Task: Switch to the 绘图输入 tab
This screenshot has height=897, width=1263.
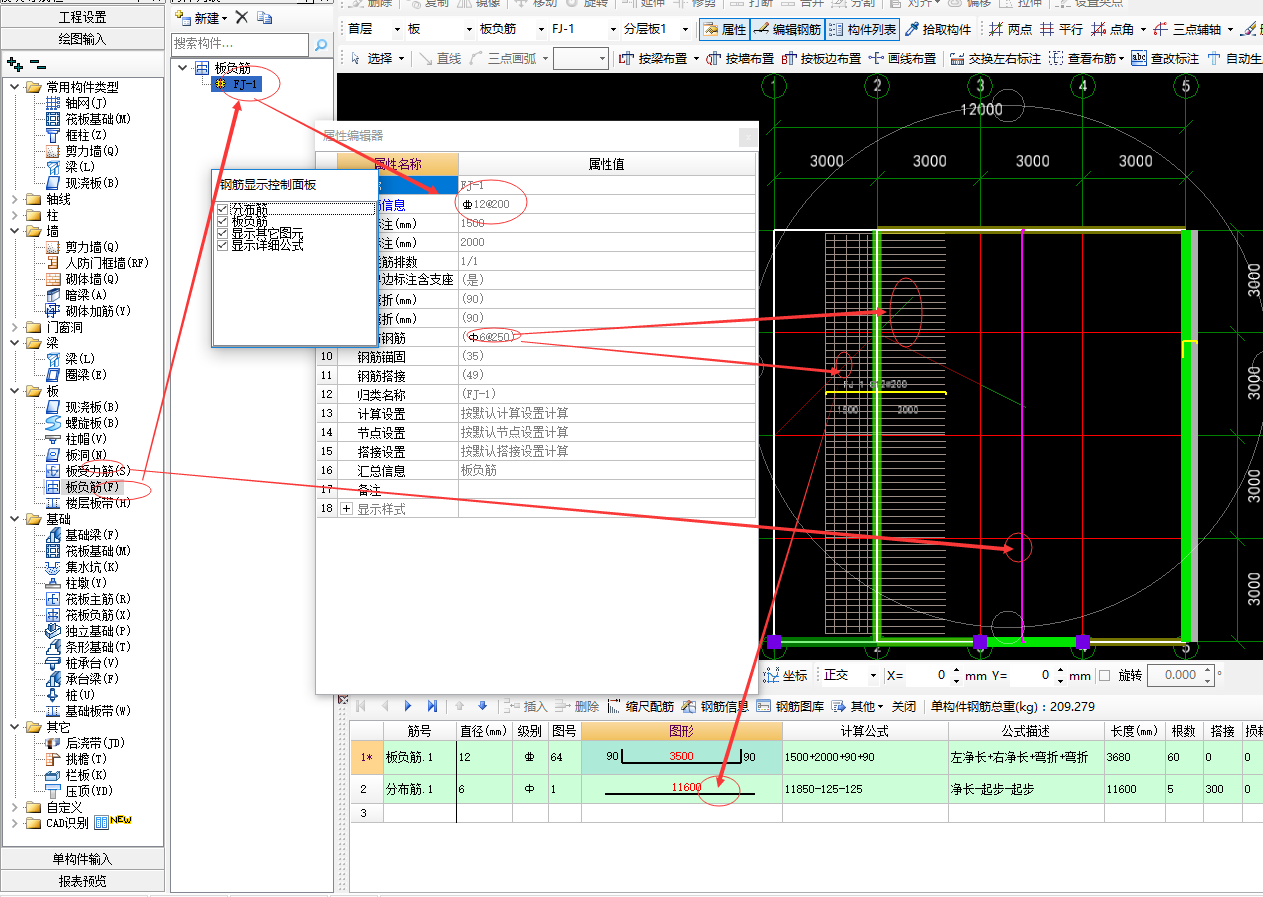Action: 82,39
